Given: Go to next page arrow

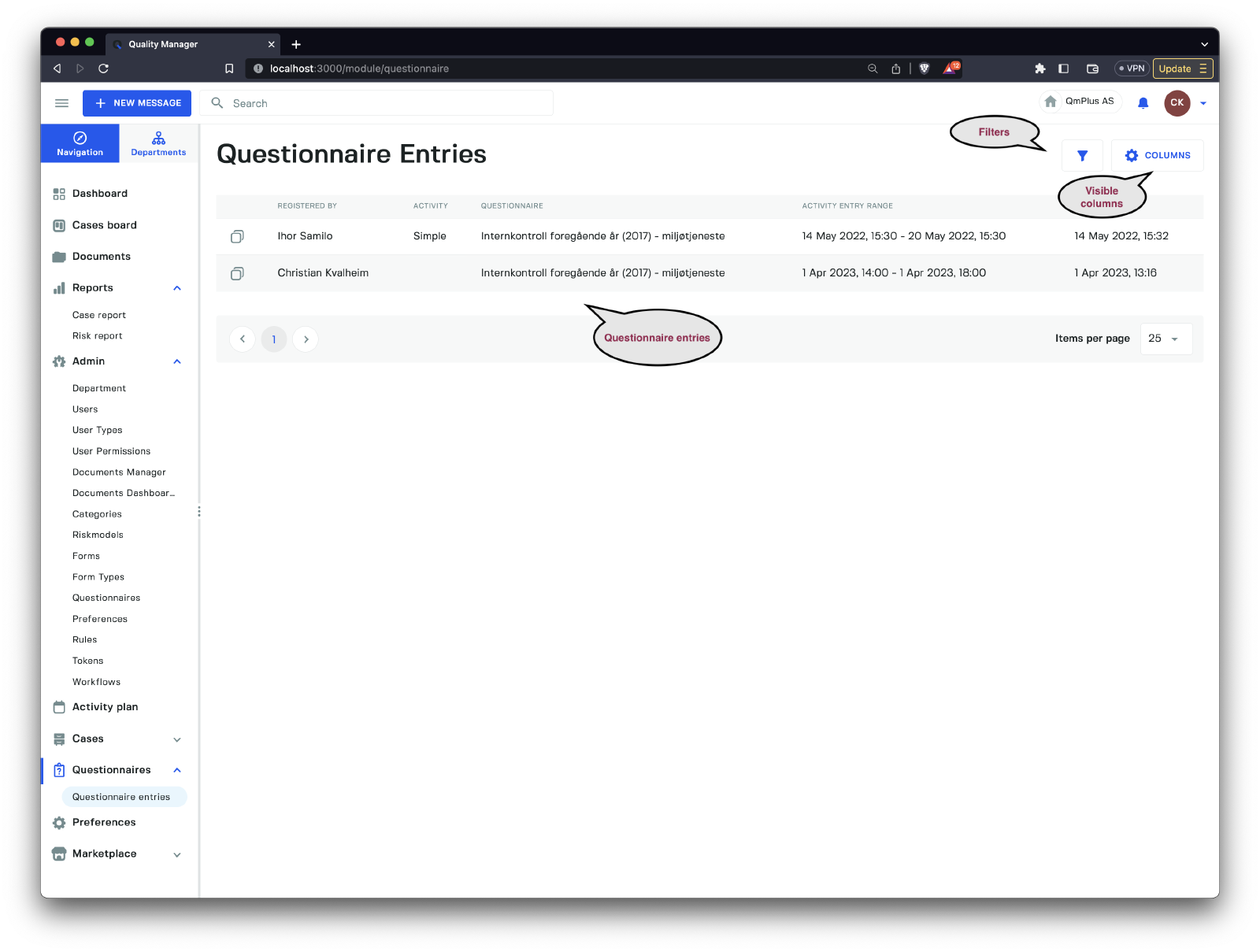Looking at the screenshot, I should [306, 339].
